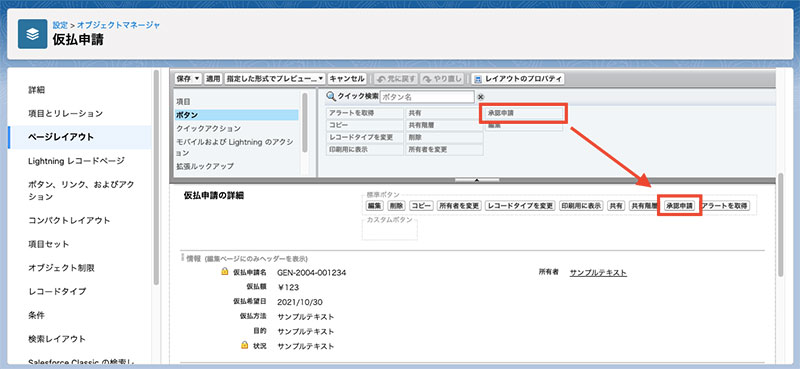Click the やり直し redo button
Image resolution: width=800 pixels, height=369 pixels.
click(442, 79)
